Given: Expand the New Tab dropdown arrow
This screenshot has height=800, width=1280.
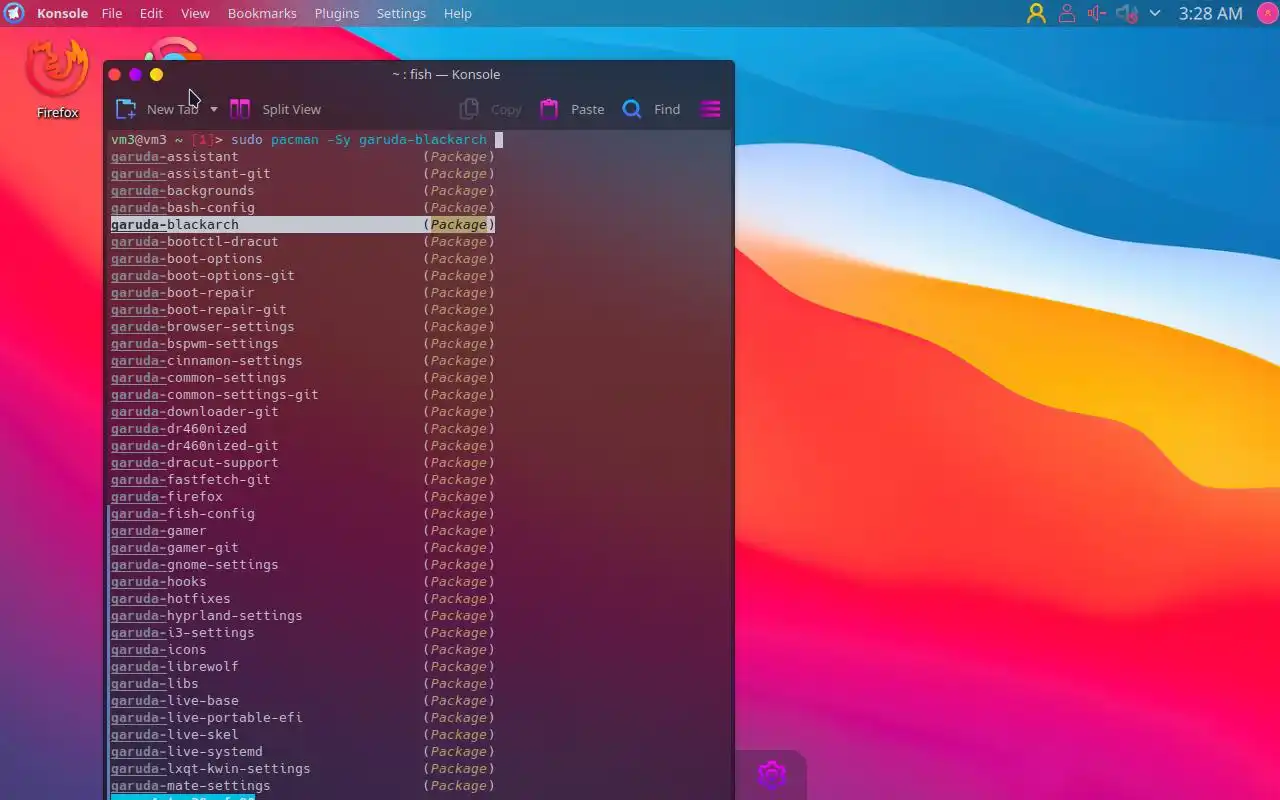Looking at the screenshot, I should tap(213, 109).
